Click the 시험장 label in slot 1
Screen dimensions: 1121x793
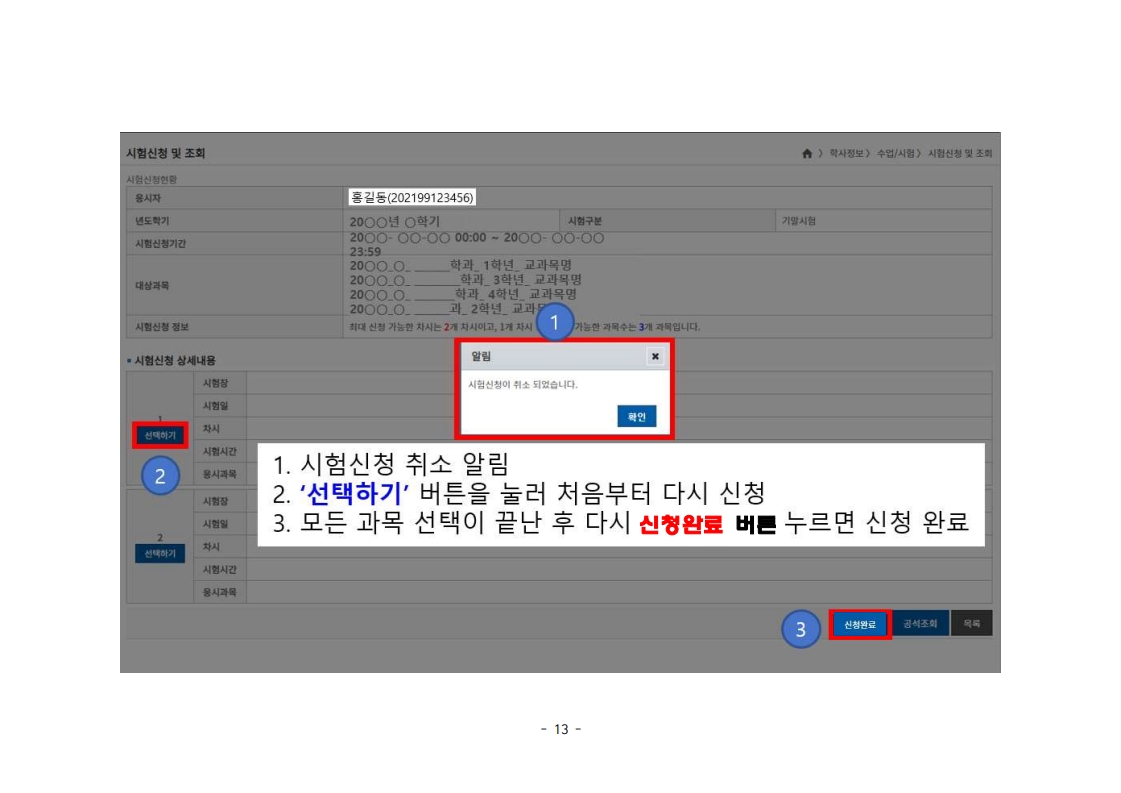(x=215, y=383)
